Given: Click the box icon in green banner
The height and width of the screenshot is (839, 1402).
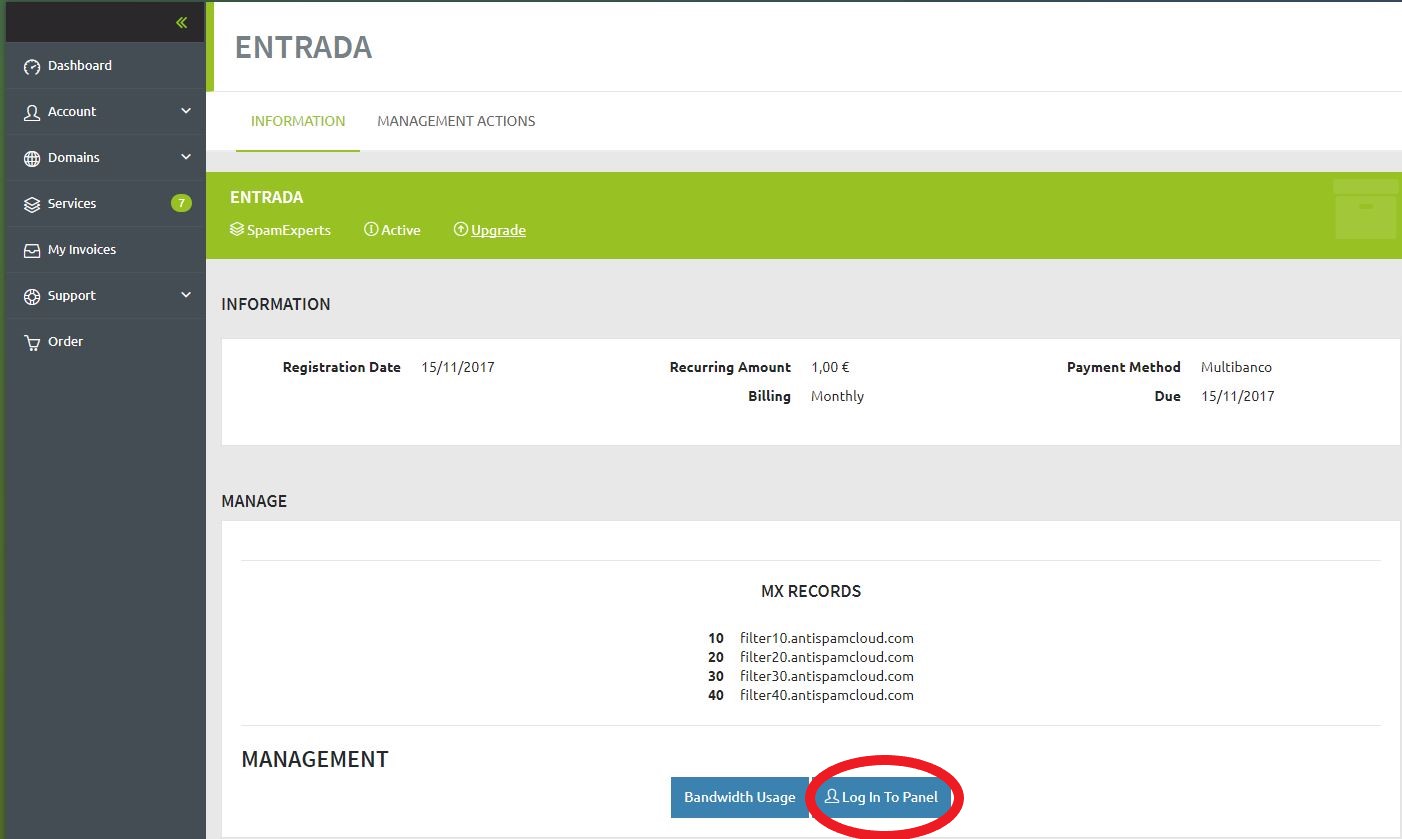Looking at the screenshot, I should (1365, 209).
